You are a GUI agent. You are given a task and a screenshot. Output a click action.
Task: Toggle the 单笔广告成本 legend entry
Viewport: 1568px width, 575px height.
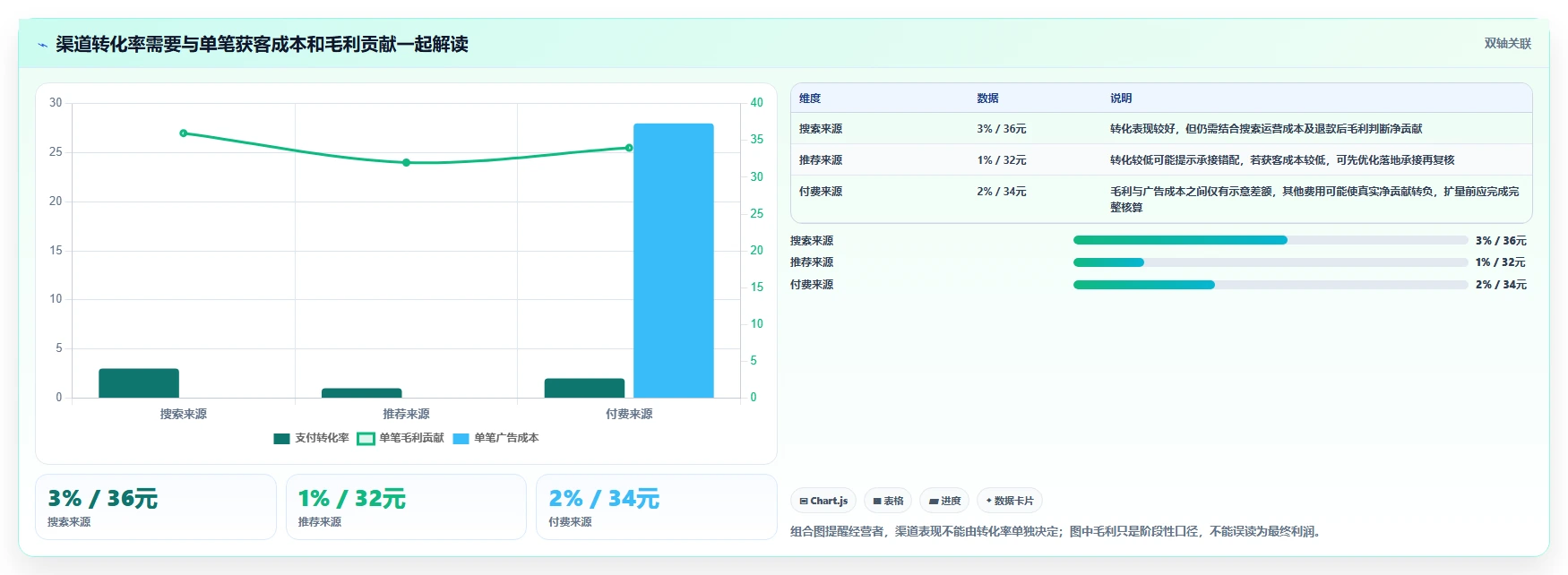pyautogui.click(x=495, y=438)
